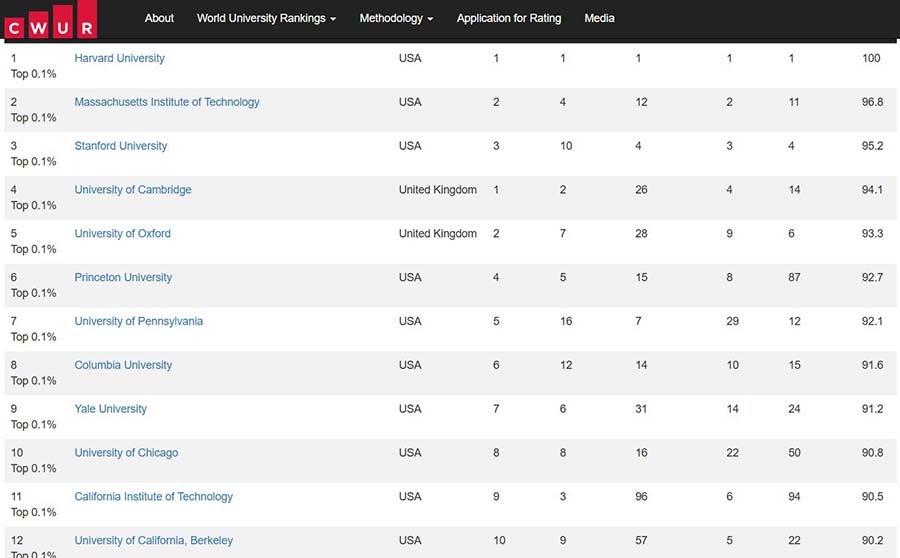The height and width of the screenshot is (558, 900).
Task: Open Harvard University link
Action: click(119, 58)
